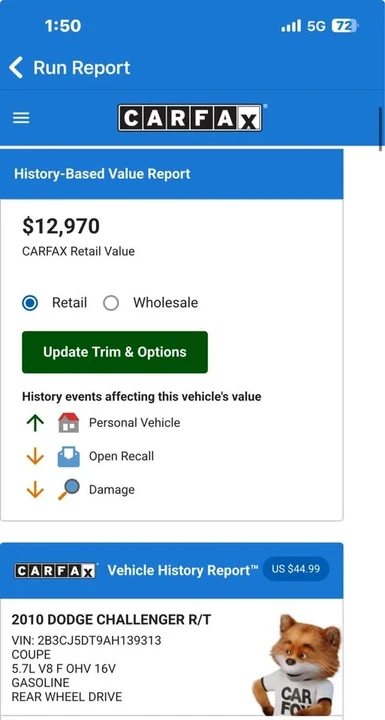The image size is (385, 720).
Task: Tap the Run Report back label
Action: point(82,68)
